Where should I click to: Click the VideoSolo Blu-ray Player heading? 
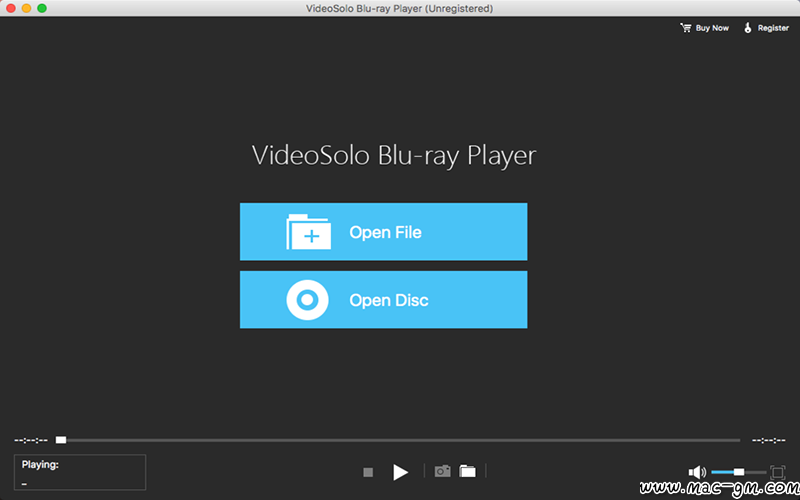pos(394,156)
